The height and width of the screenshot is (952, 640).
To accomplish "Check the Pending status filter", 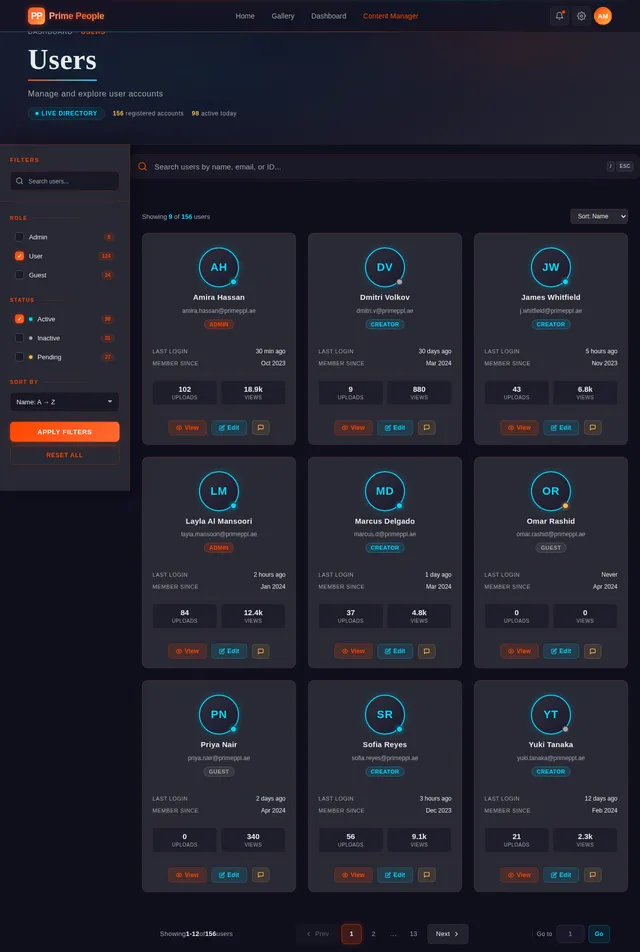I will pyautogui.click(x=19, y=357).
